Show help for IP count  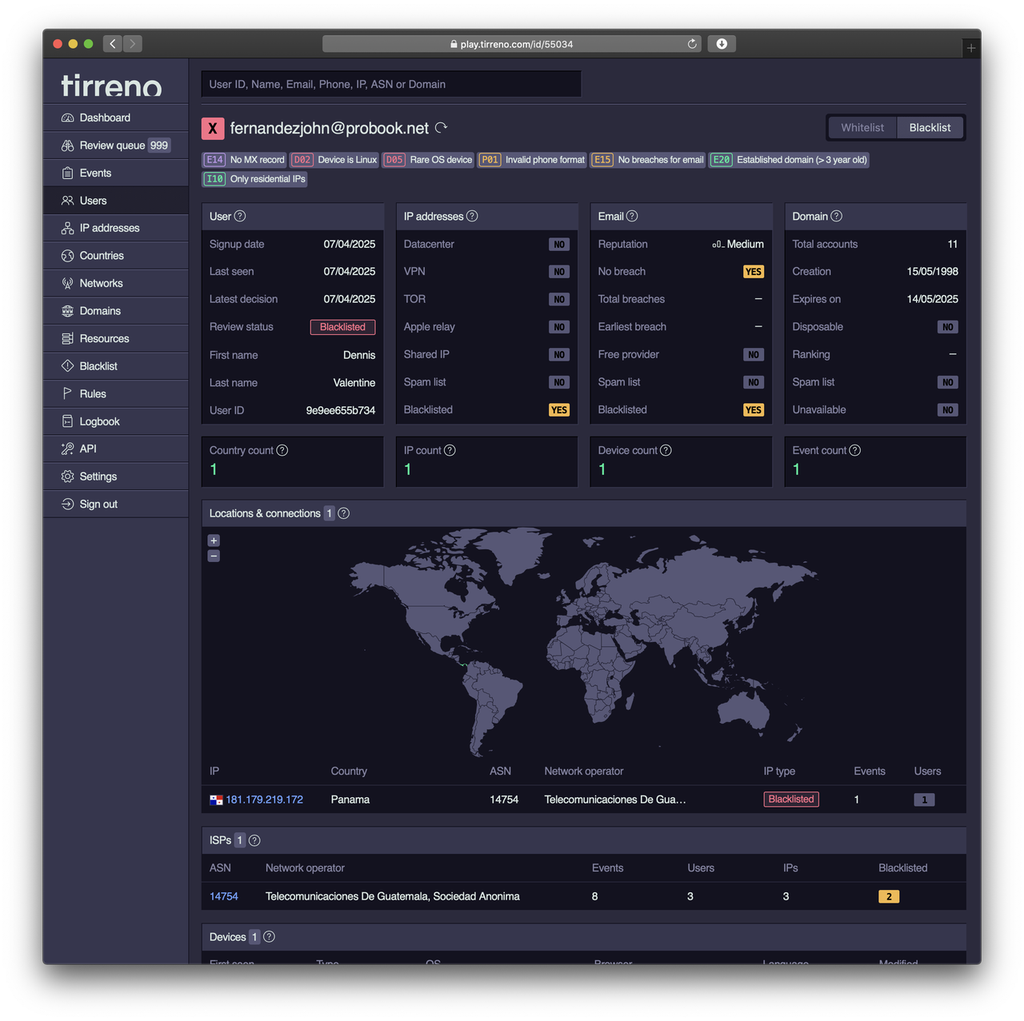pos(450,450)
